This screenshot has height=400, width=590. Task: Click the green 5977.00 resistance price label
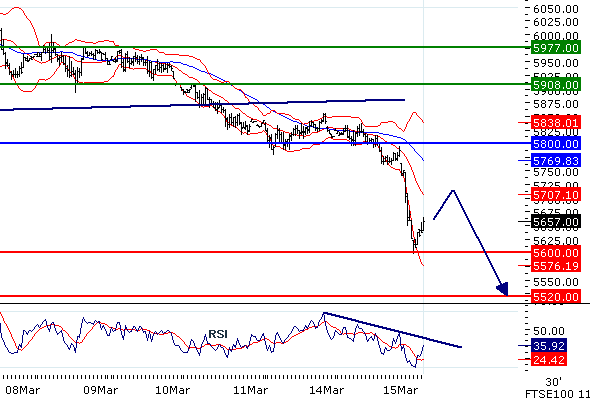point(555,48)
